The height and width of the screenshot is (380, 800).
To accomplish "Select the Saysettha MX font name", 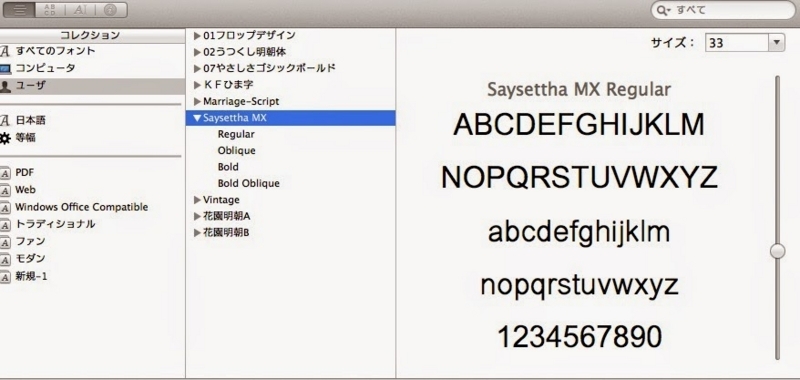I will 235,118.
